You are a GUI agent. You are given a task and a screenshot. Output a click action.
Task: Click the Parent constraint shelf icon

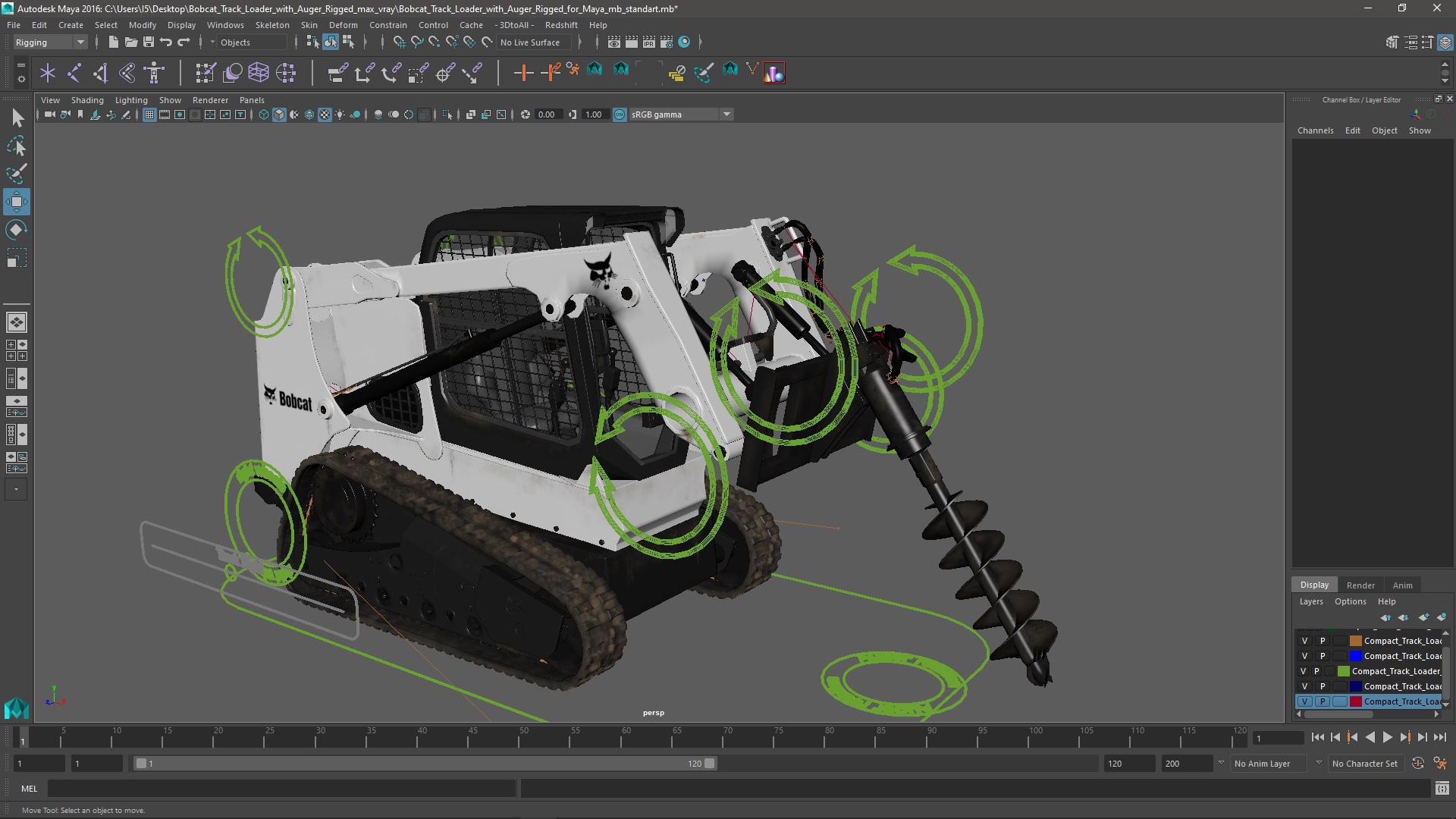coord(337,73)
